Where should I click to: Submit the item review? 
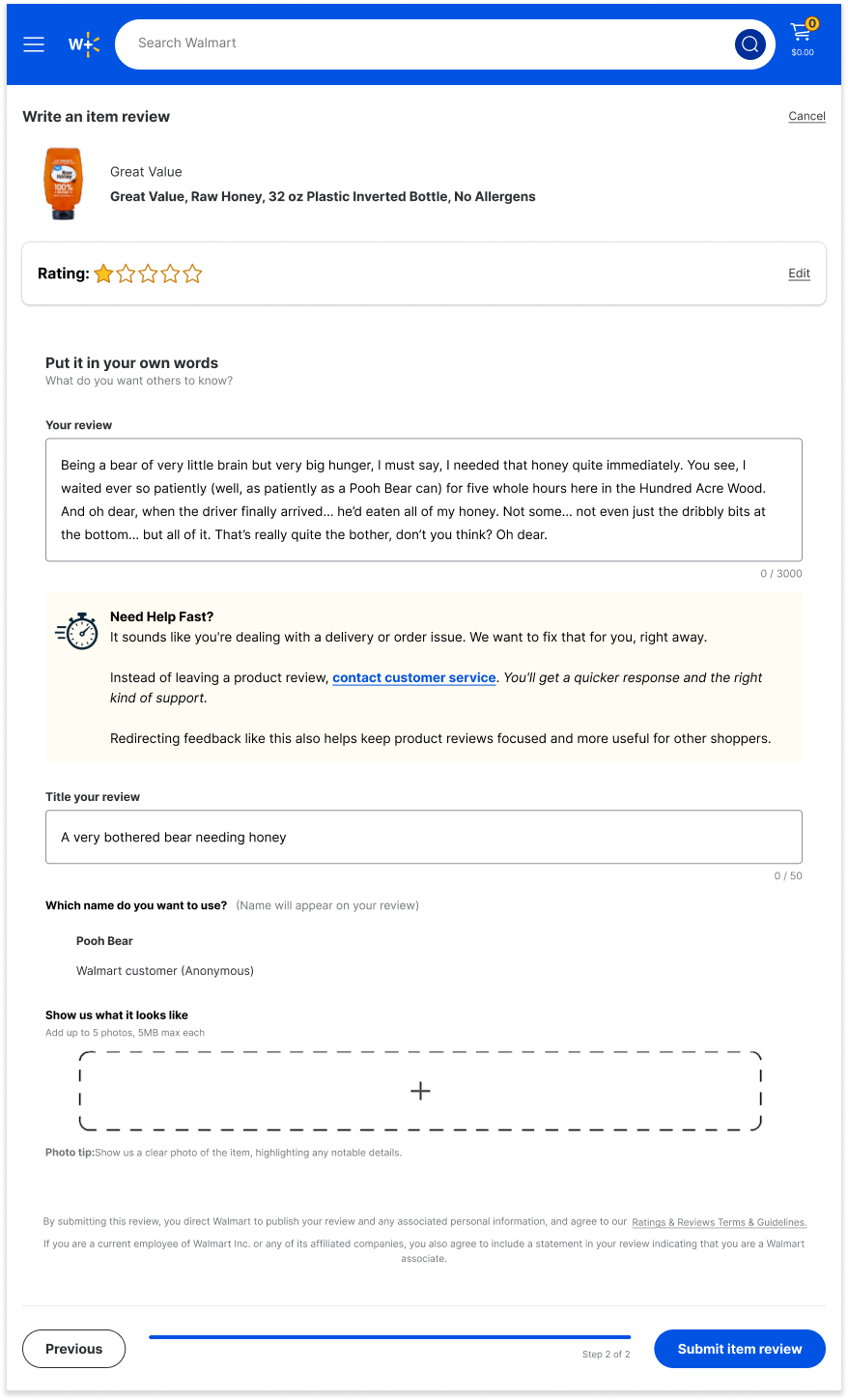739,1349
